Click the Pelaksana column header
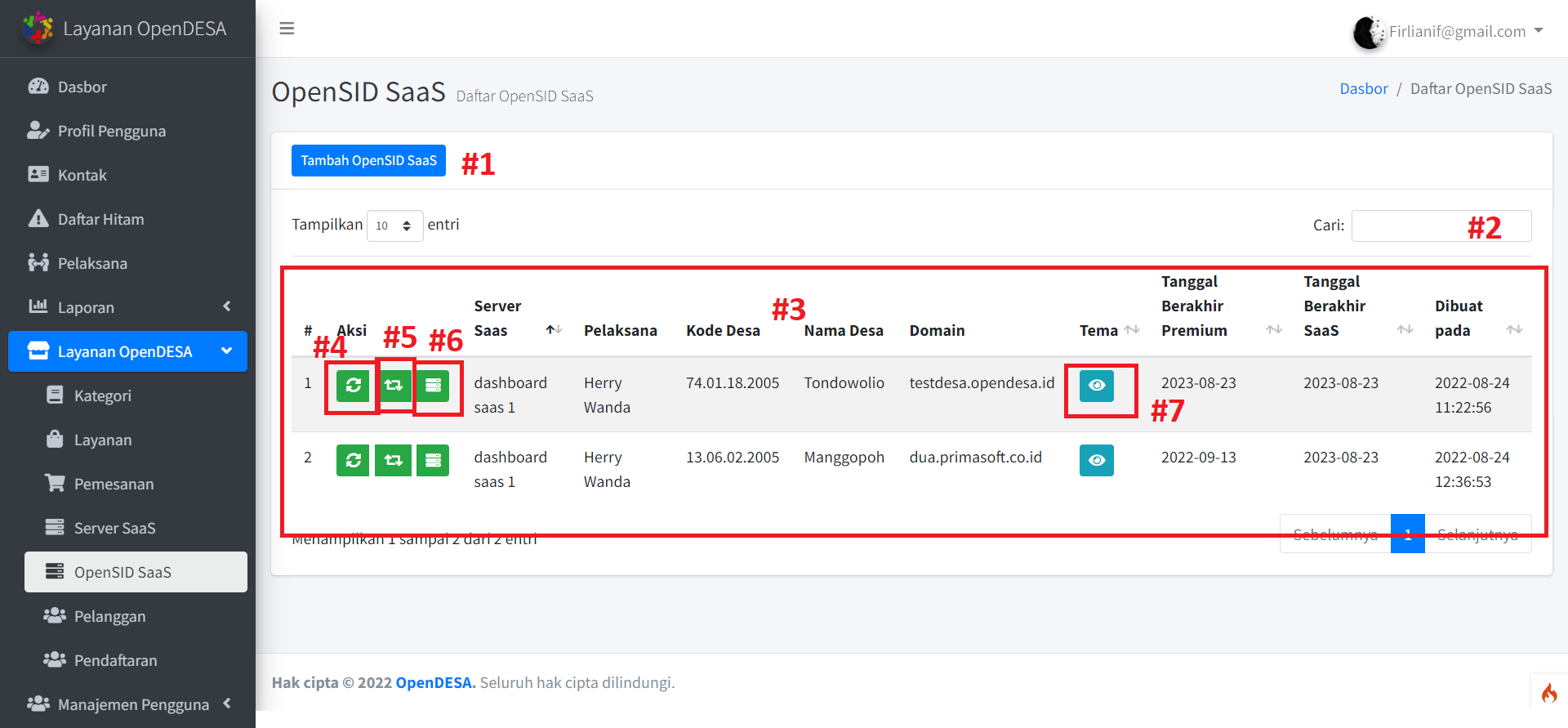Viewport: 1568px width, 728px height. (x=620, y=330)
